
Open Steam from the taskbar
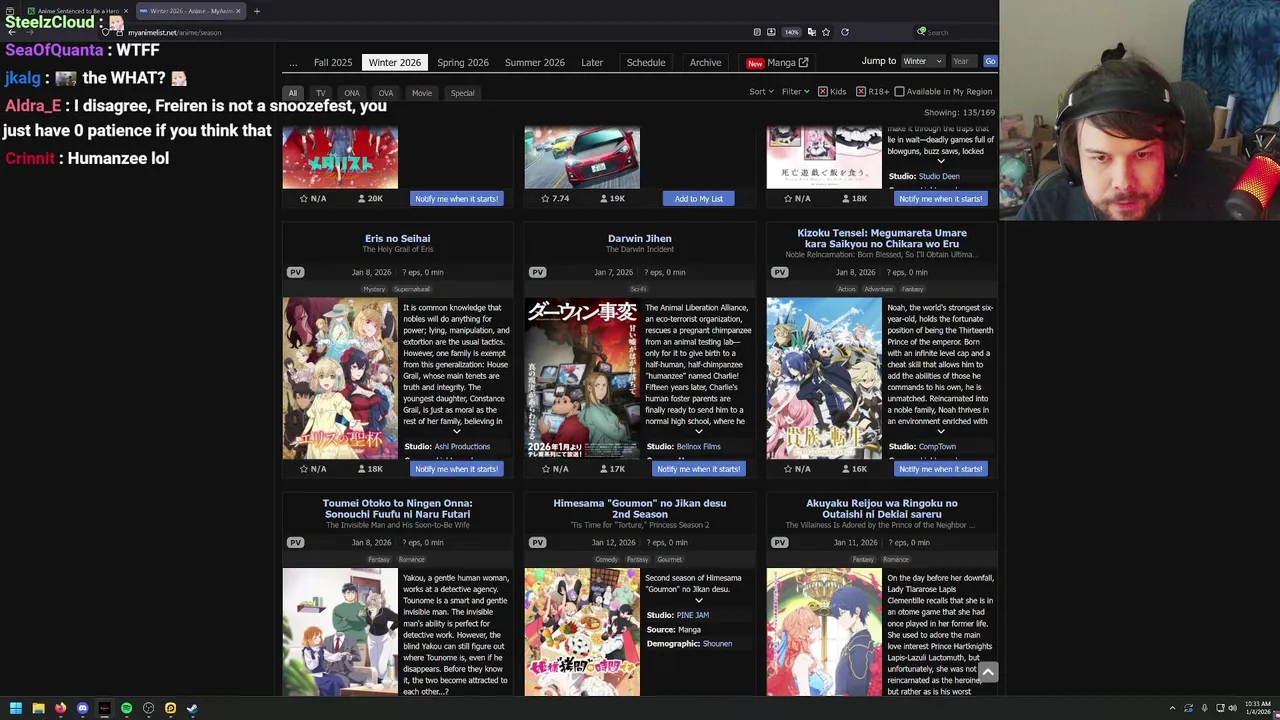[x=192, y=708]
